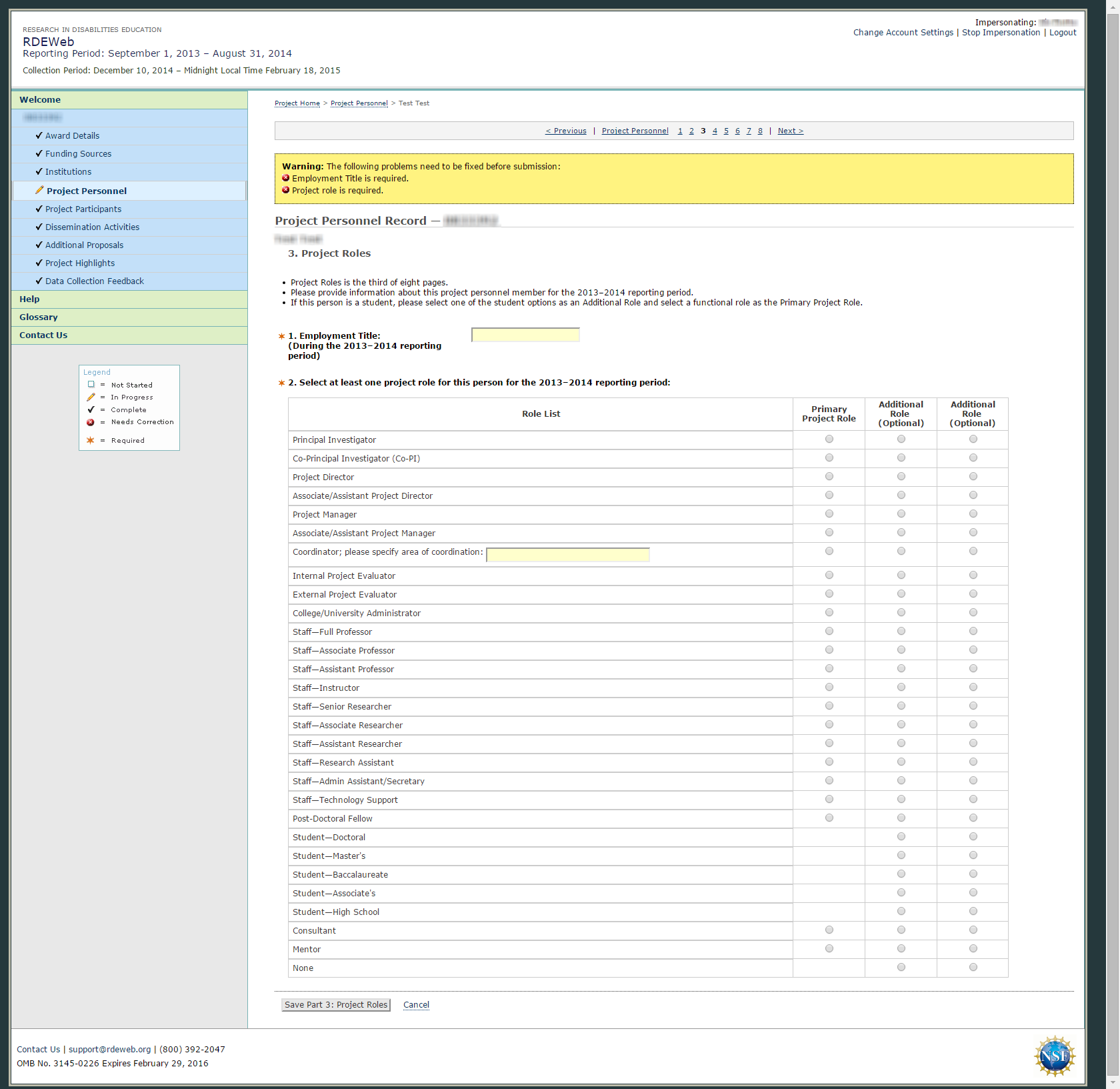Click the checkmark icon beside Award Details
1120x1089 pixels.
pos(39,135)
